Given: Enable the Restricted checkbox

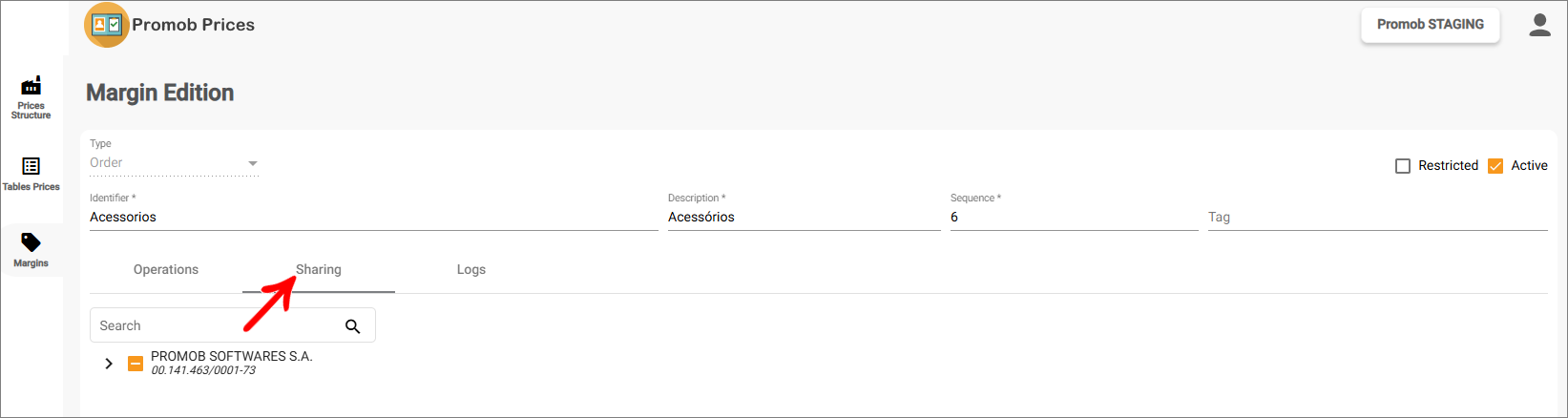Looking at the screenshot, I should pos(1403,166).
